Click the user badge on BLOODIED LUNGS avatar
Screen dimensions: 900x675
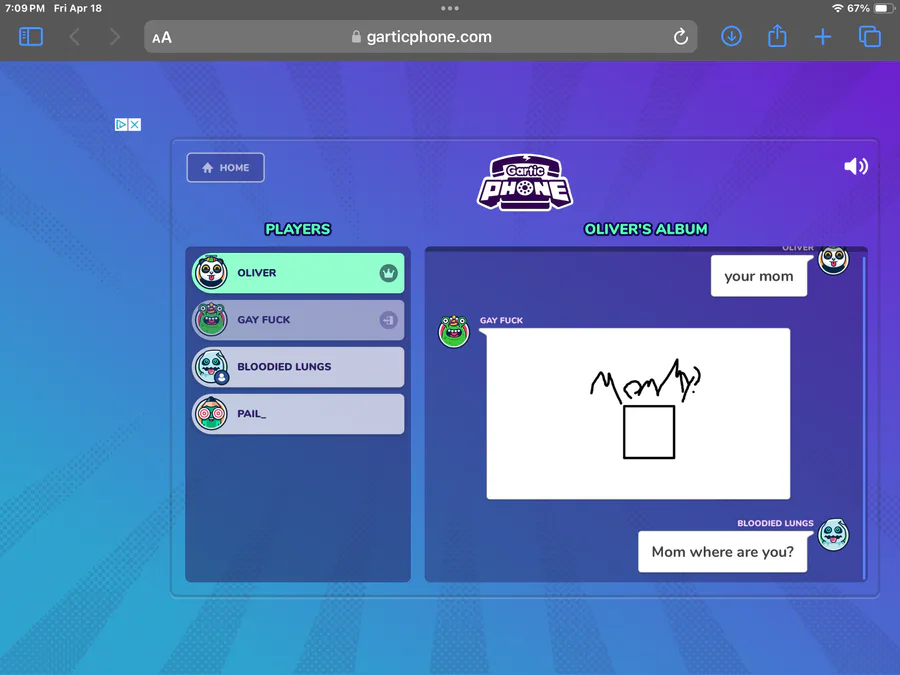222,378
